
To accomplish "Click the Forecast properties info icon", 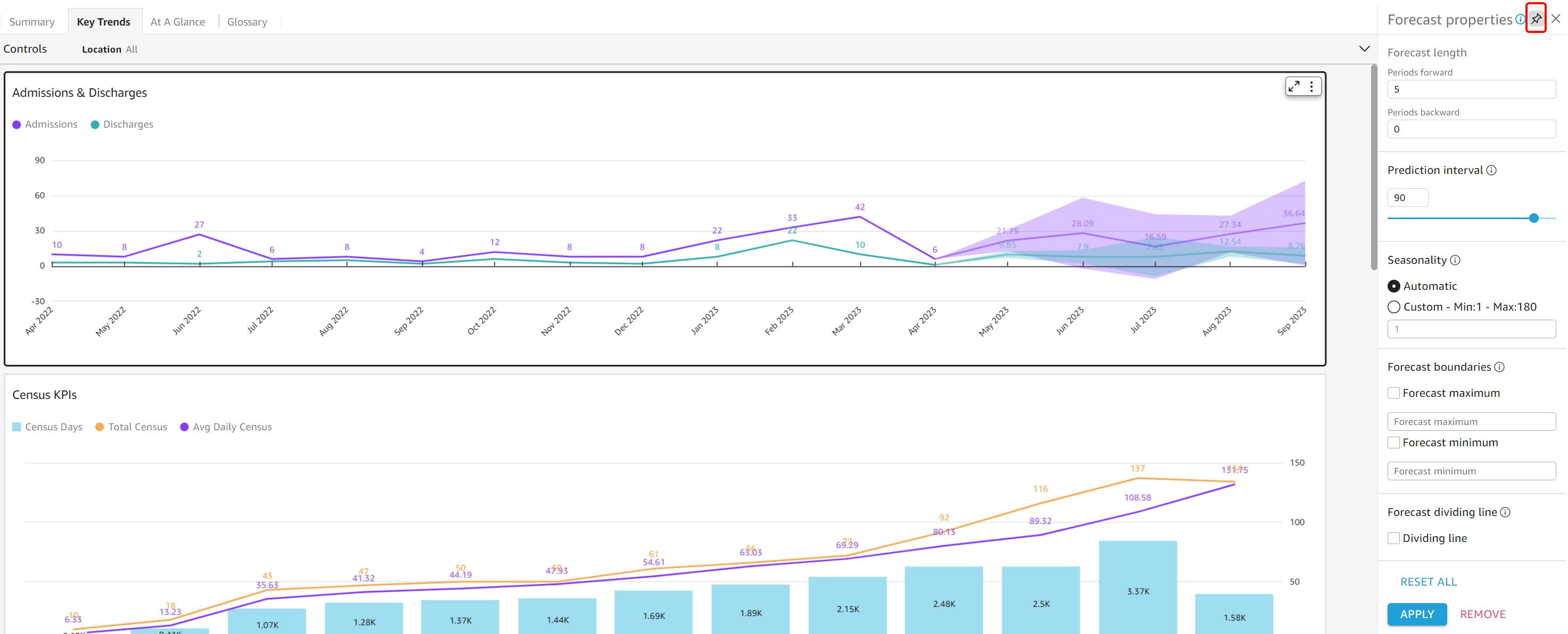I will click(1520, 20).
